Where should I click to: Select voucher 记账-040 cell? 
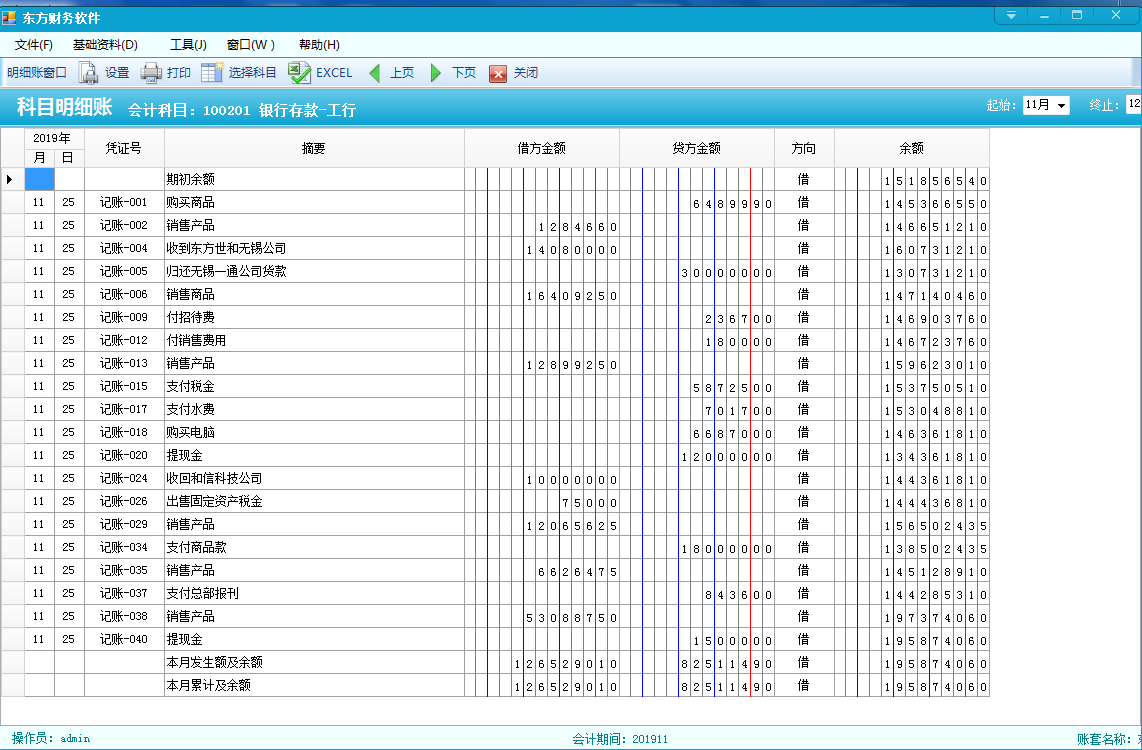pos(124,640)
